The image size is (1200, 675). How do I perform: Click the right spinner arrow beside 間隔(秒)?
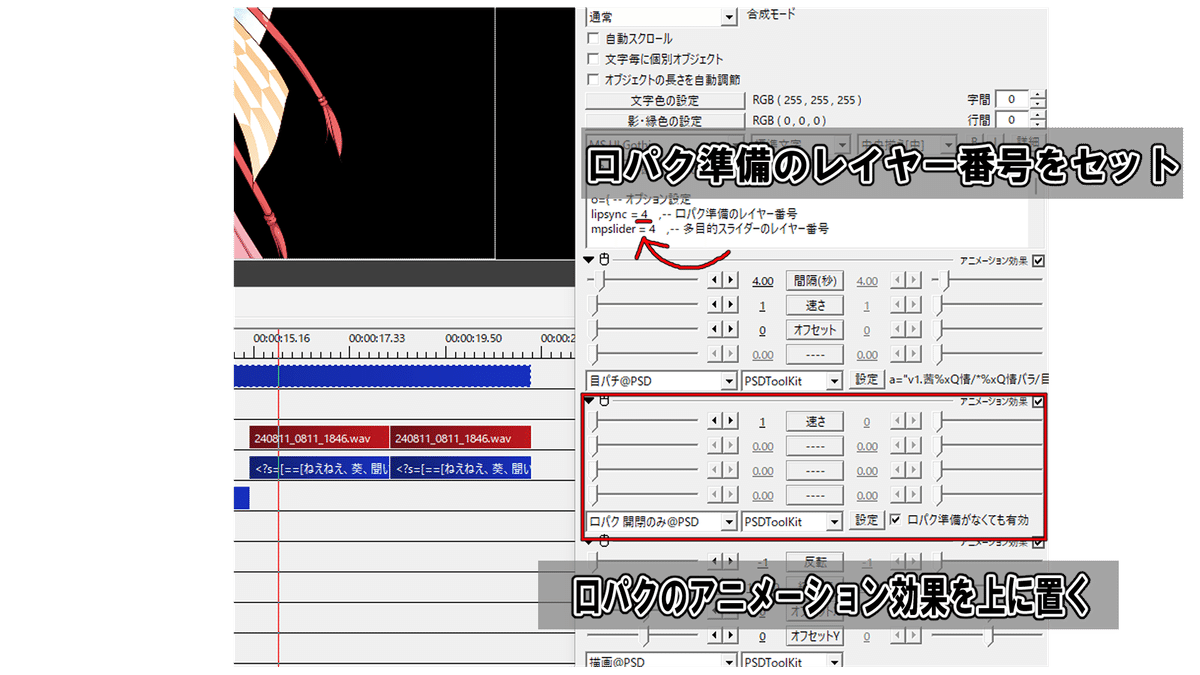[x=730, y=280]
